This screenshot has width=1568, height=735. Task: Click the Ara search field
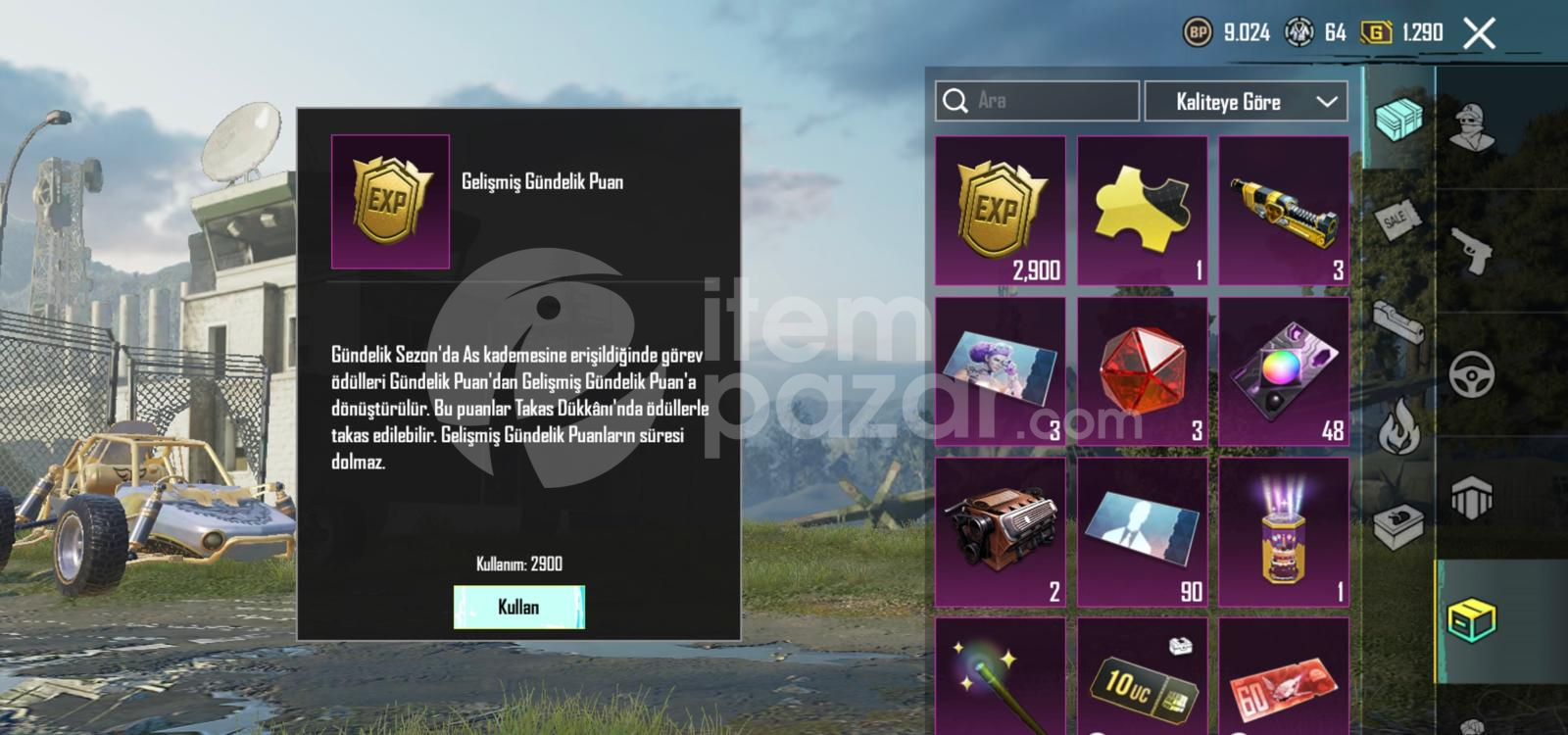1037,101
